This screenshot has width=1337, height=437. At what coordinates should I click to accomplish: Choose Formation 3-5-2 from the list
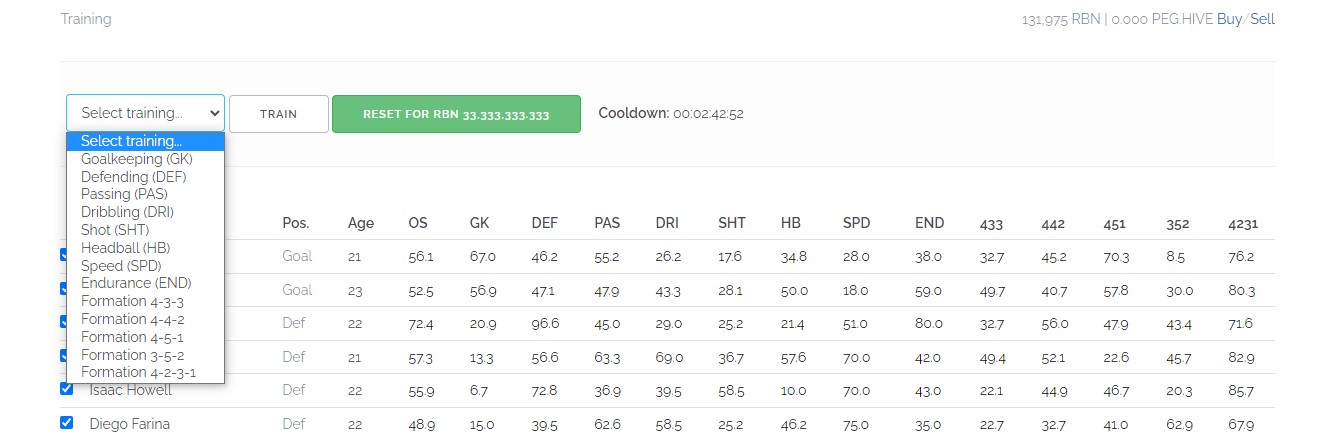click(146, 355)
